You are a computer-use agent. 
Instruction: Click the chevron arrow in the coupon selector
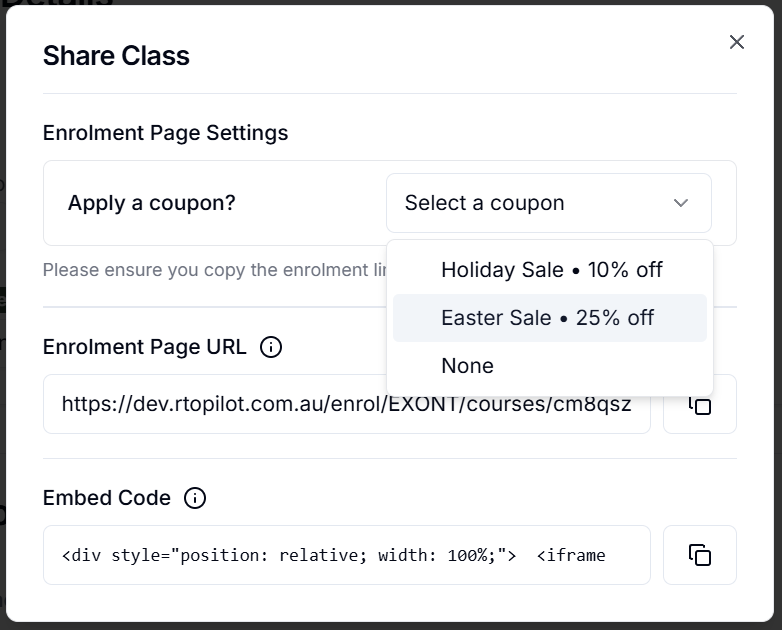[x=681, y=203]
